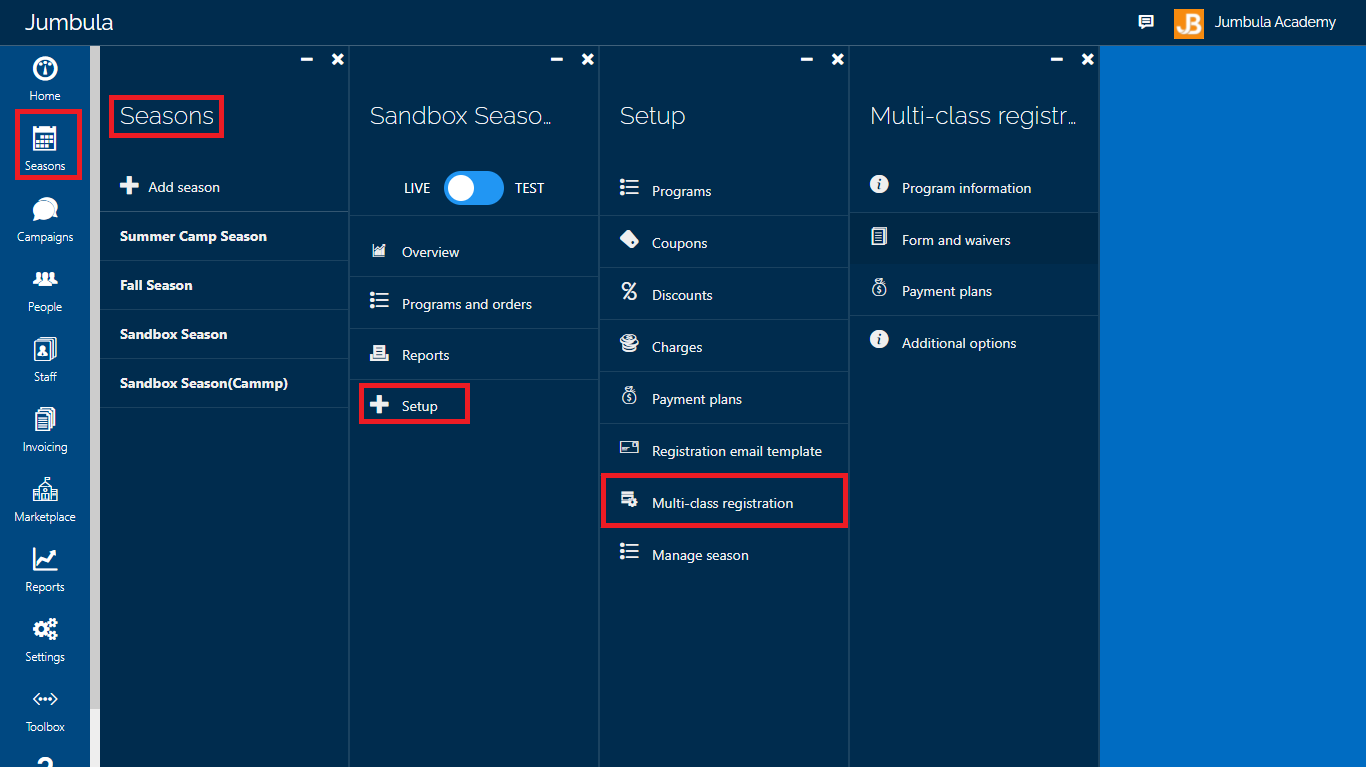
Task: Open Marketplace in the sidebar
Action: point(45,500)
